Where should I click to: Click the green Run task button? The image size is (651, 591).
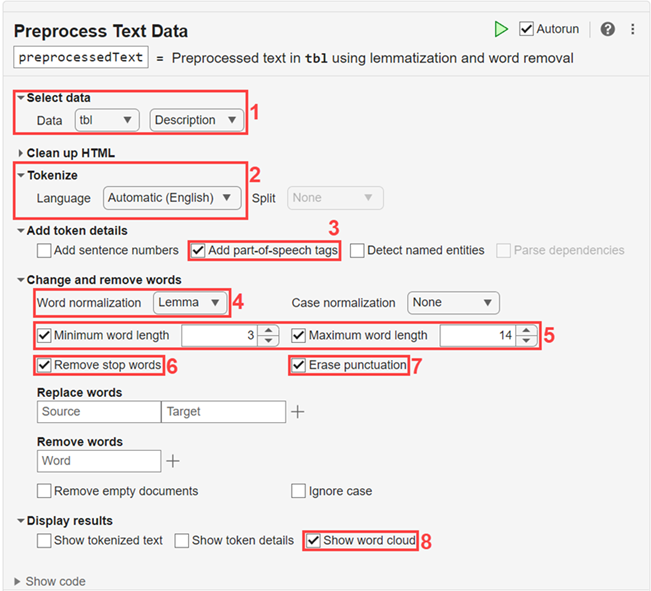(x=501, y=29)
